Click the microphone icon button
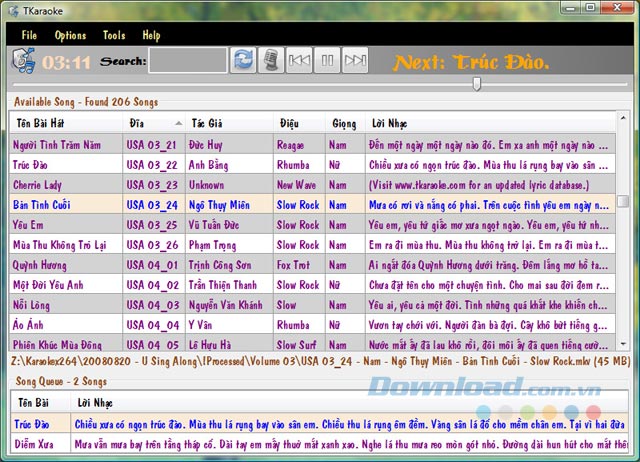The width and height of the screenshot is (640, 462). click(270, 61)
